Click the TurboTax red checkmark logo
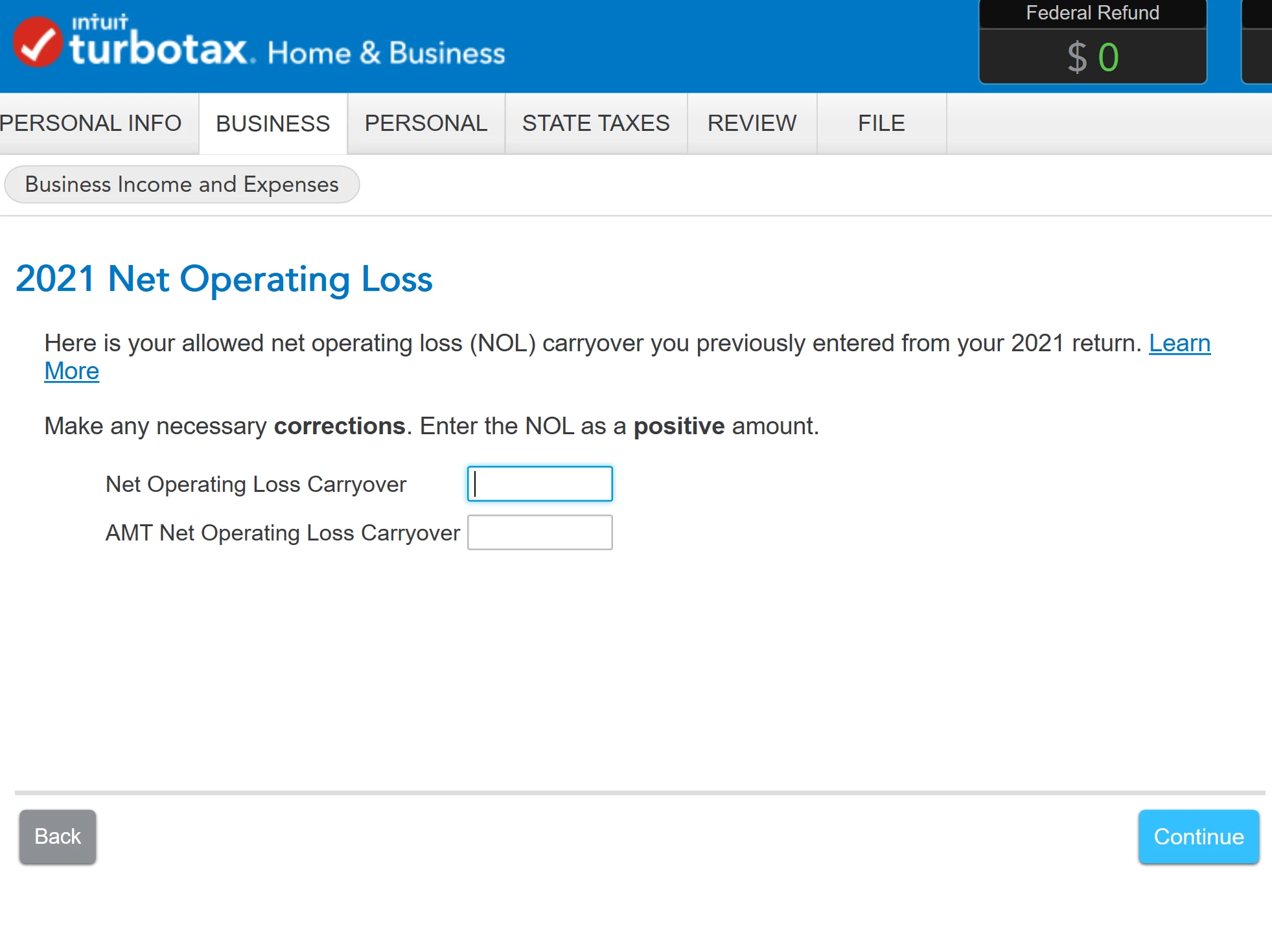This screenshot has width=1272, height=952. tap(38, 43)
